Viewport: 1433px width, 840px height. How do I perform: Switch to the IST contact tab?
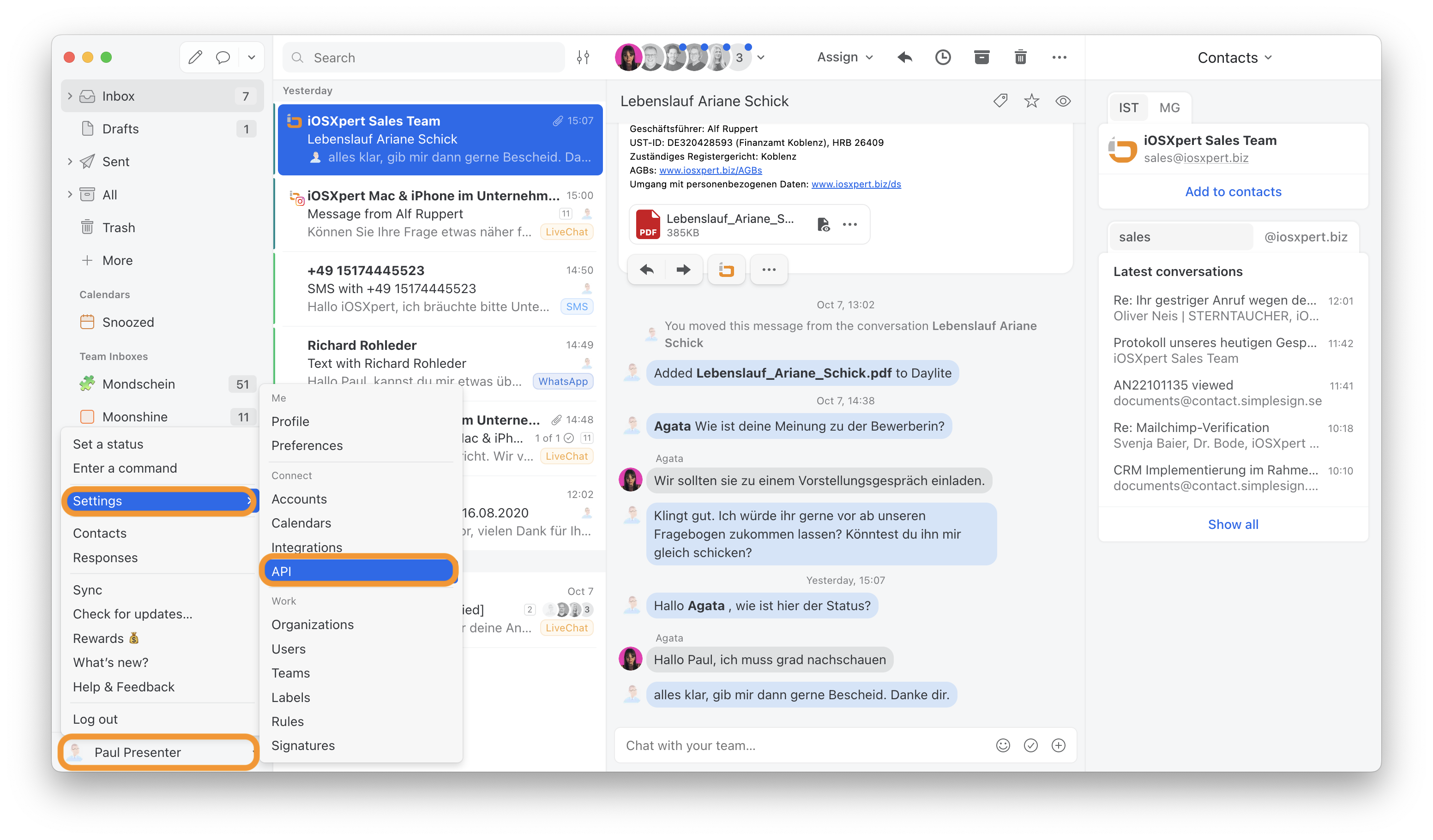[x=1128, y=108]
